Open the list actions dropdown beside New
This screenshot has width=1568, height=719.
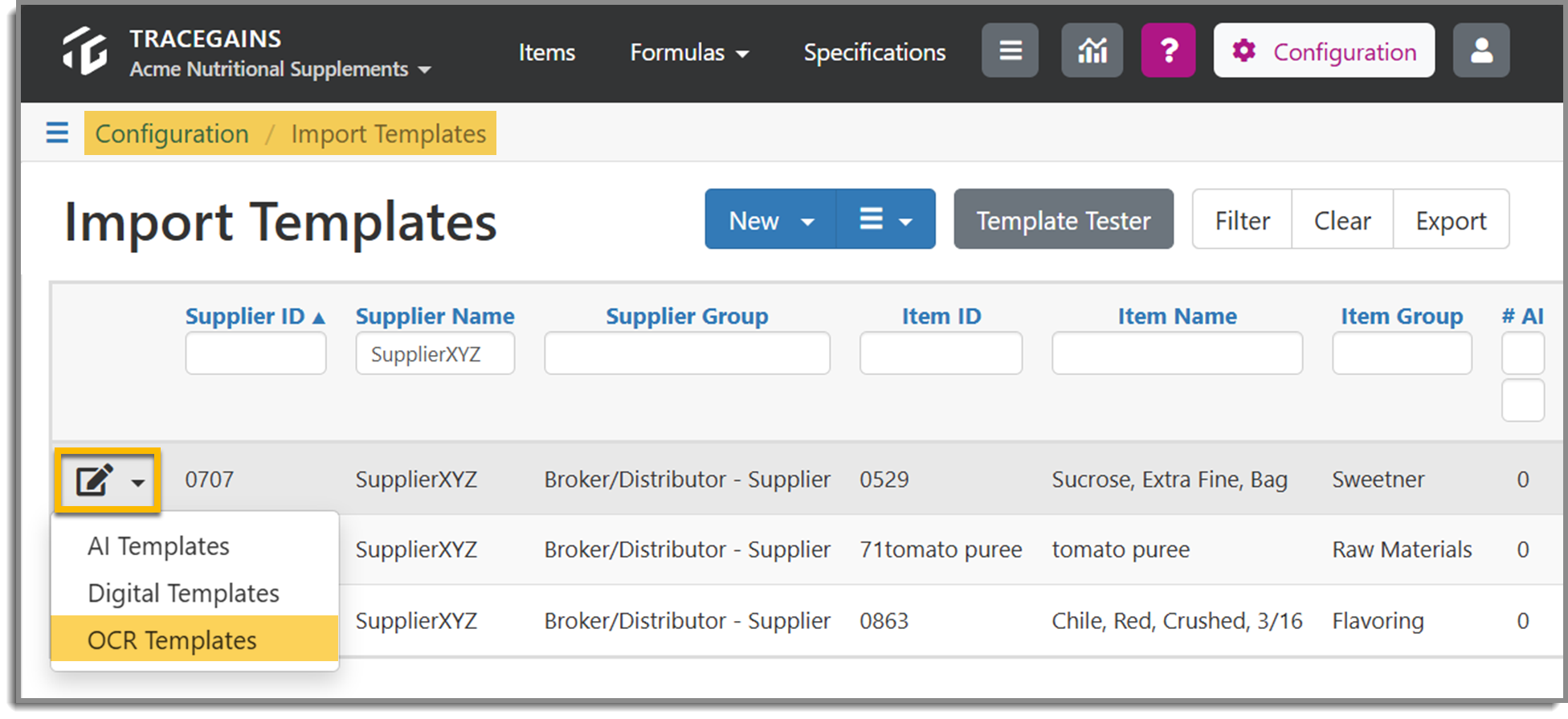tap(886, 219)
